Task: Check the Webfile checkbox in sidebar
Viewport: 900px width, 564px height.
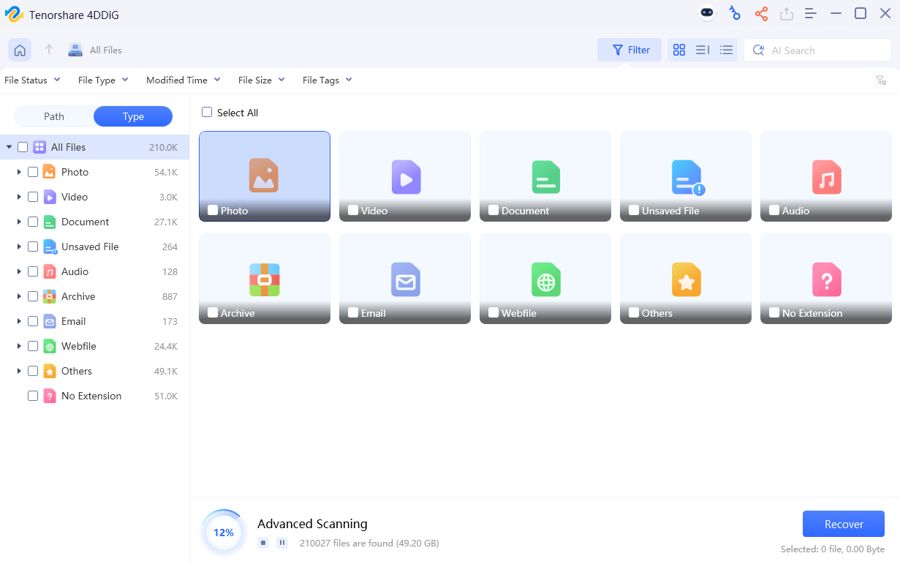Action: click(33, 346)
